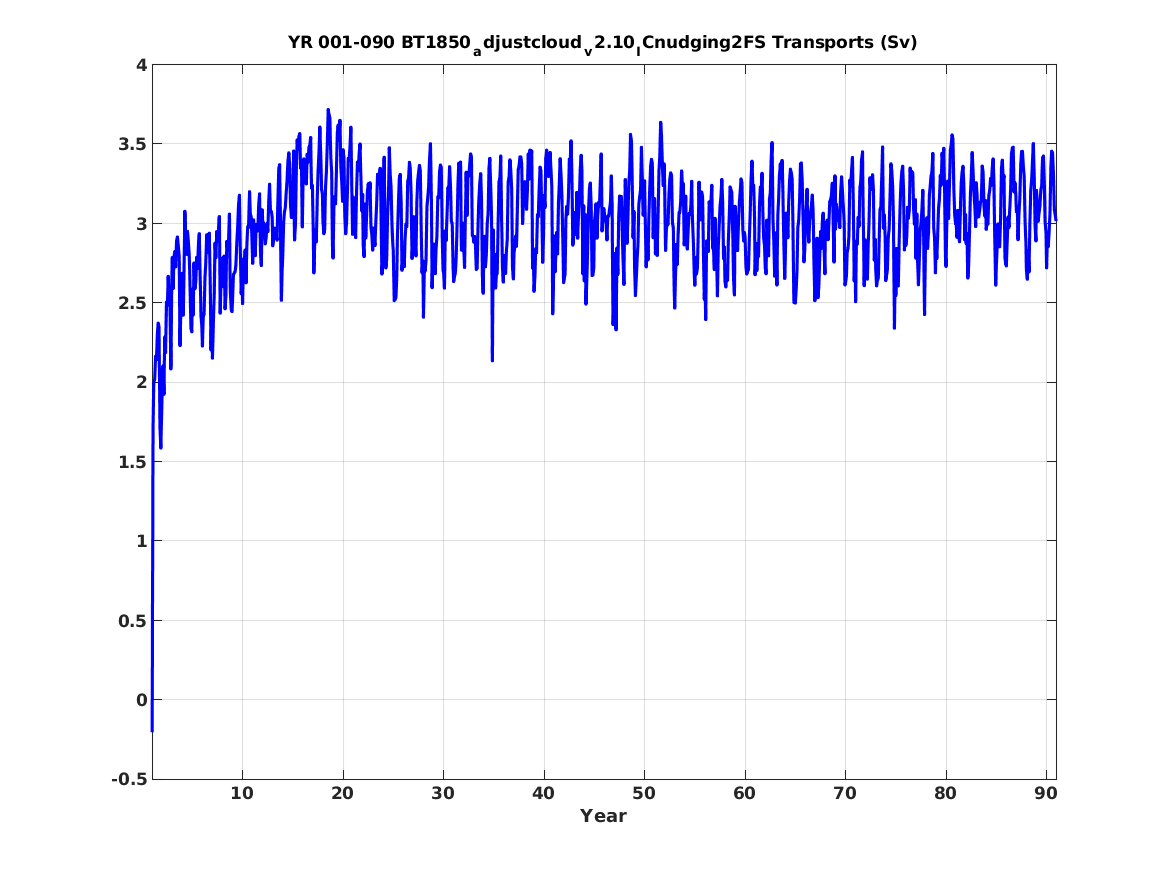Click the x-axis tick label '70'

pos(845,794)
